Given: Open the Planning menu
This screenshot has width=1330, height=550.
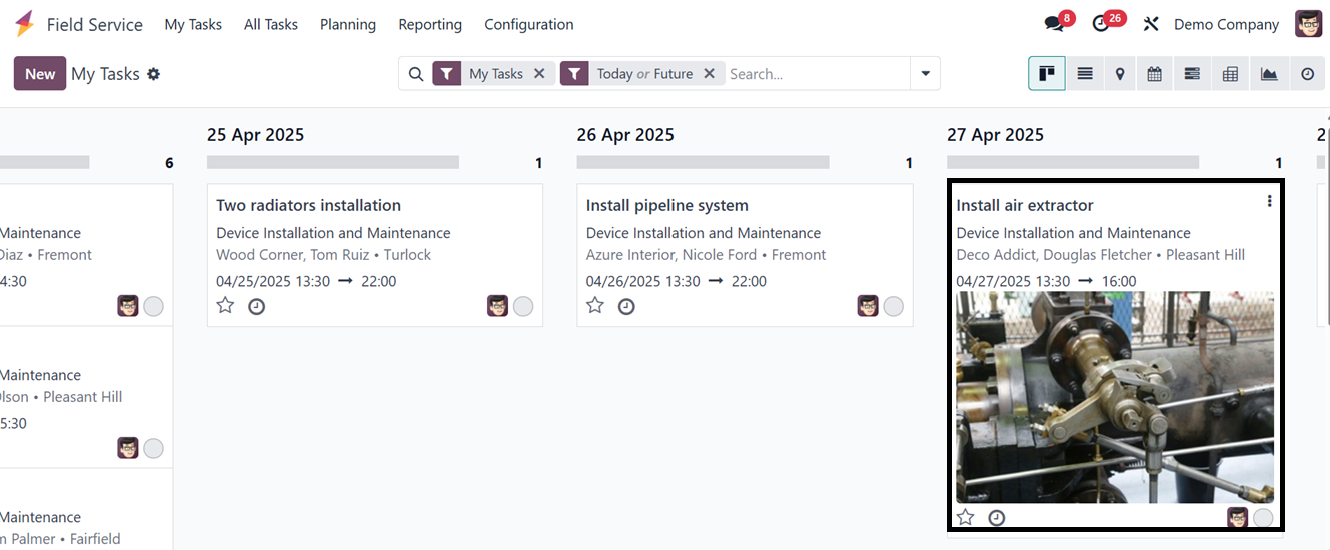Looking at the screenshot, I should [348, 24].
